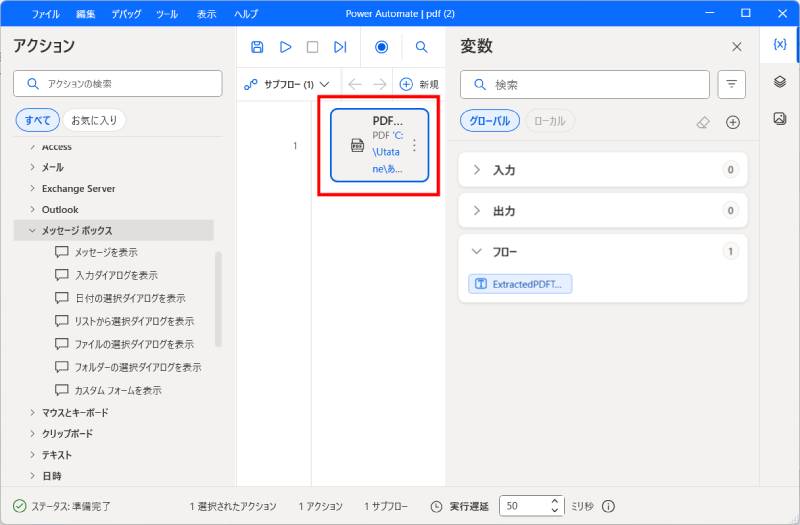
Task: Open the UI elements layers icon
Action: (780, 82)
